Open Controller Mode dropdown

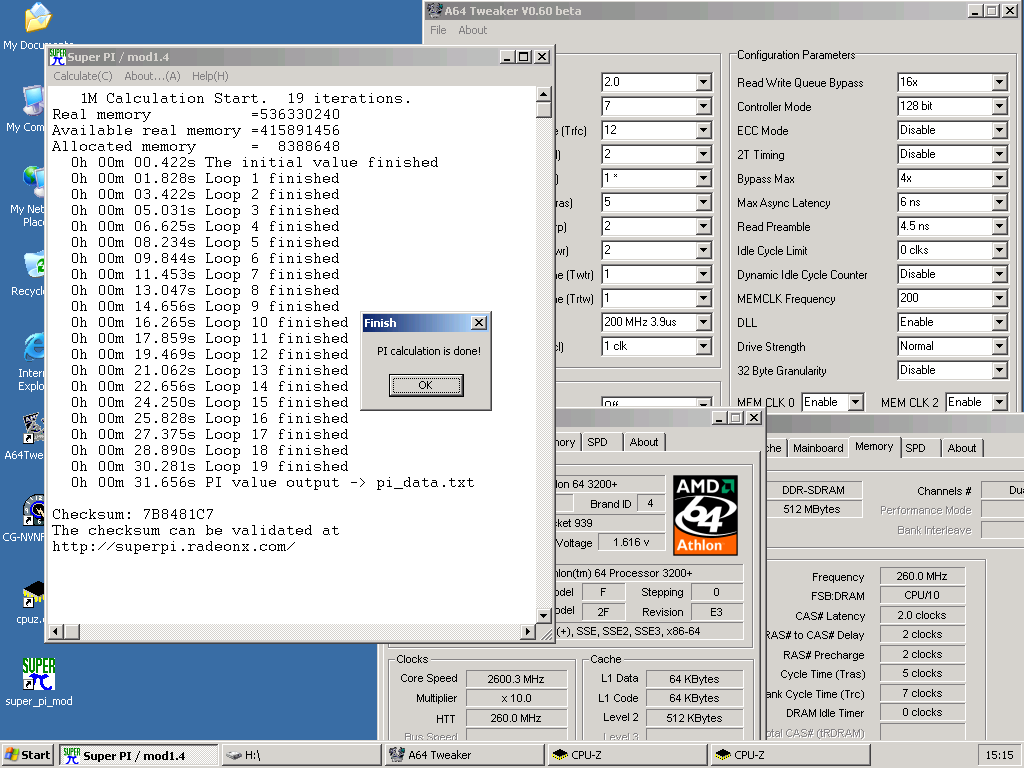999,106
